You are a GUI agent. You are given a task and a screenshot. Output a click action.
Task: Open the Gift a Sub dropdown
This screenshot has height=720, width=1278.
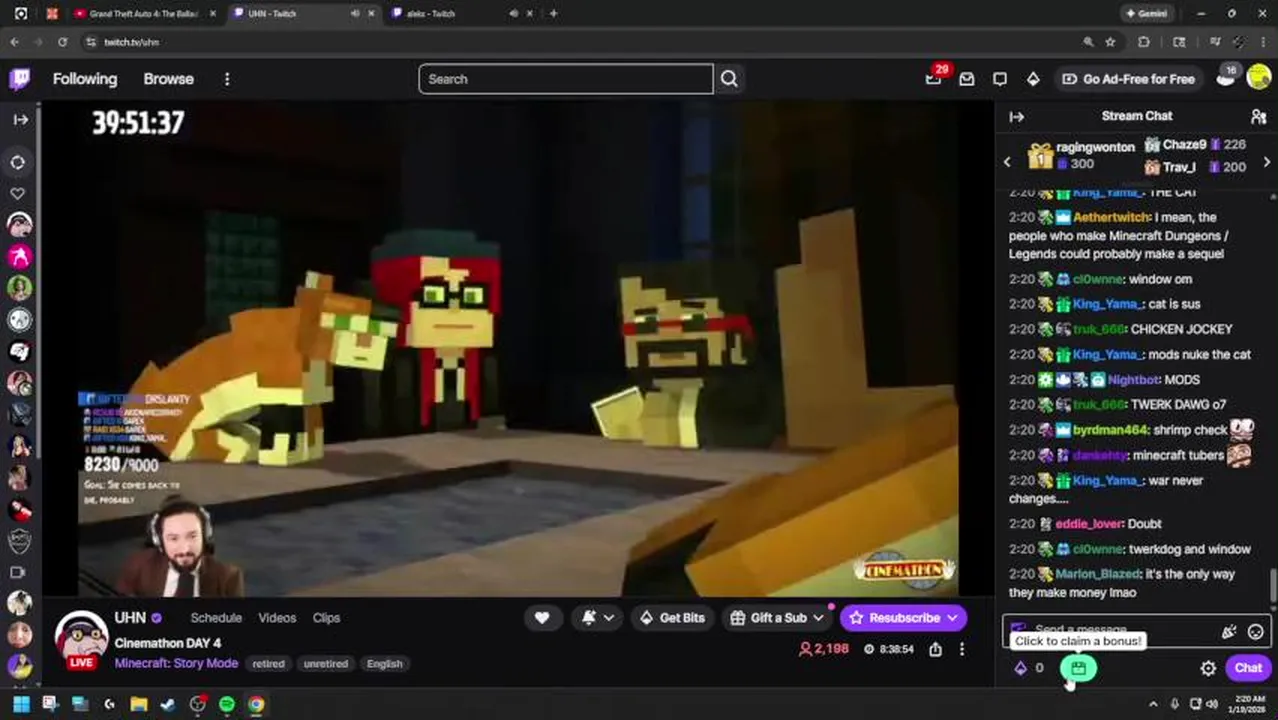pos(777,618)
